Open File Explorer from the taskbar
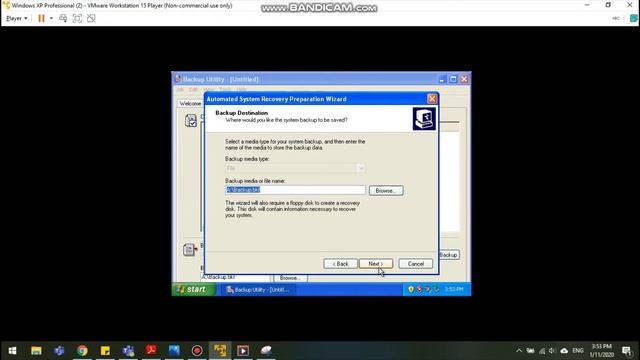 (36, 351)
